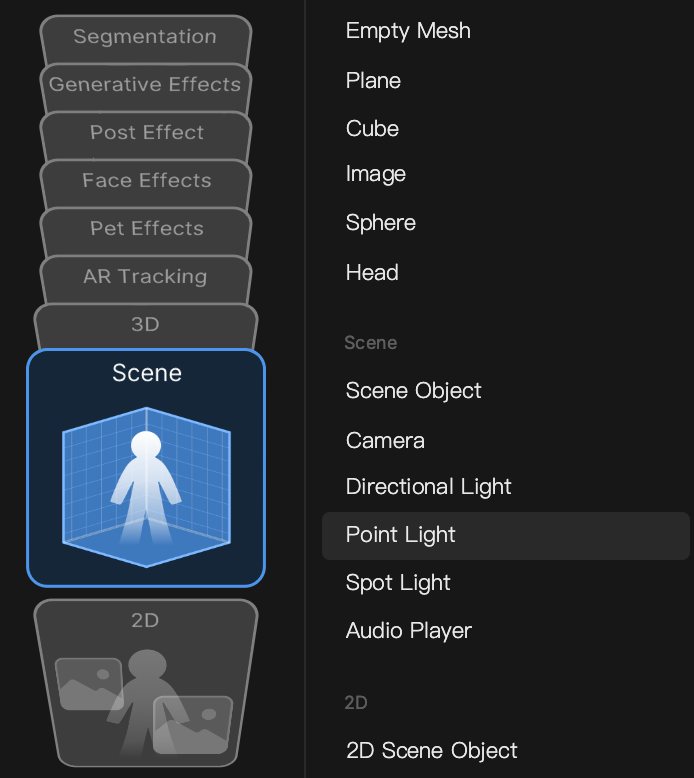Add a Cube object
The height and width of the screenshot is (778, 694).
click(372, 129)
